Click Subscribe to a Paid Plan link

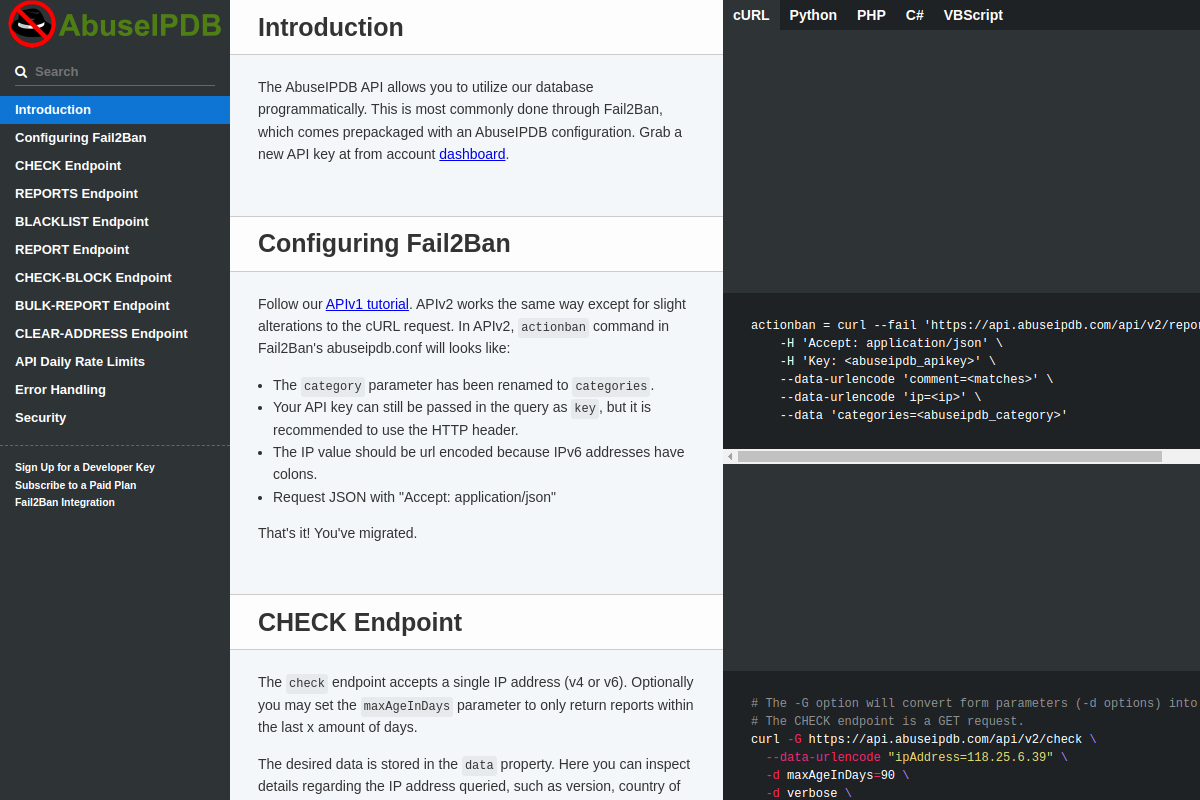click(76, 485)
